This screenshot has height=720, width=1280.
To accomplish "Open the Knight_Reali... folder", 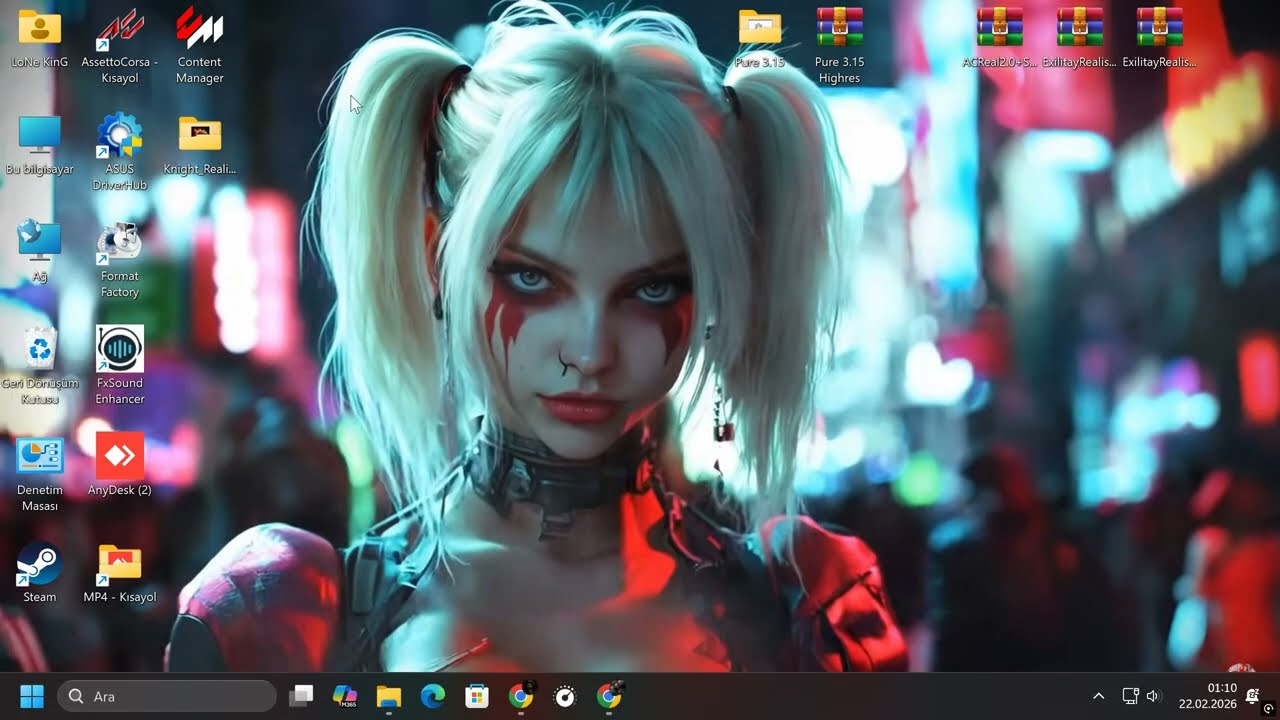I will 200,146.
